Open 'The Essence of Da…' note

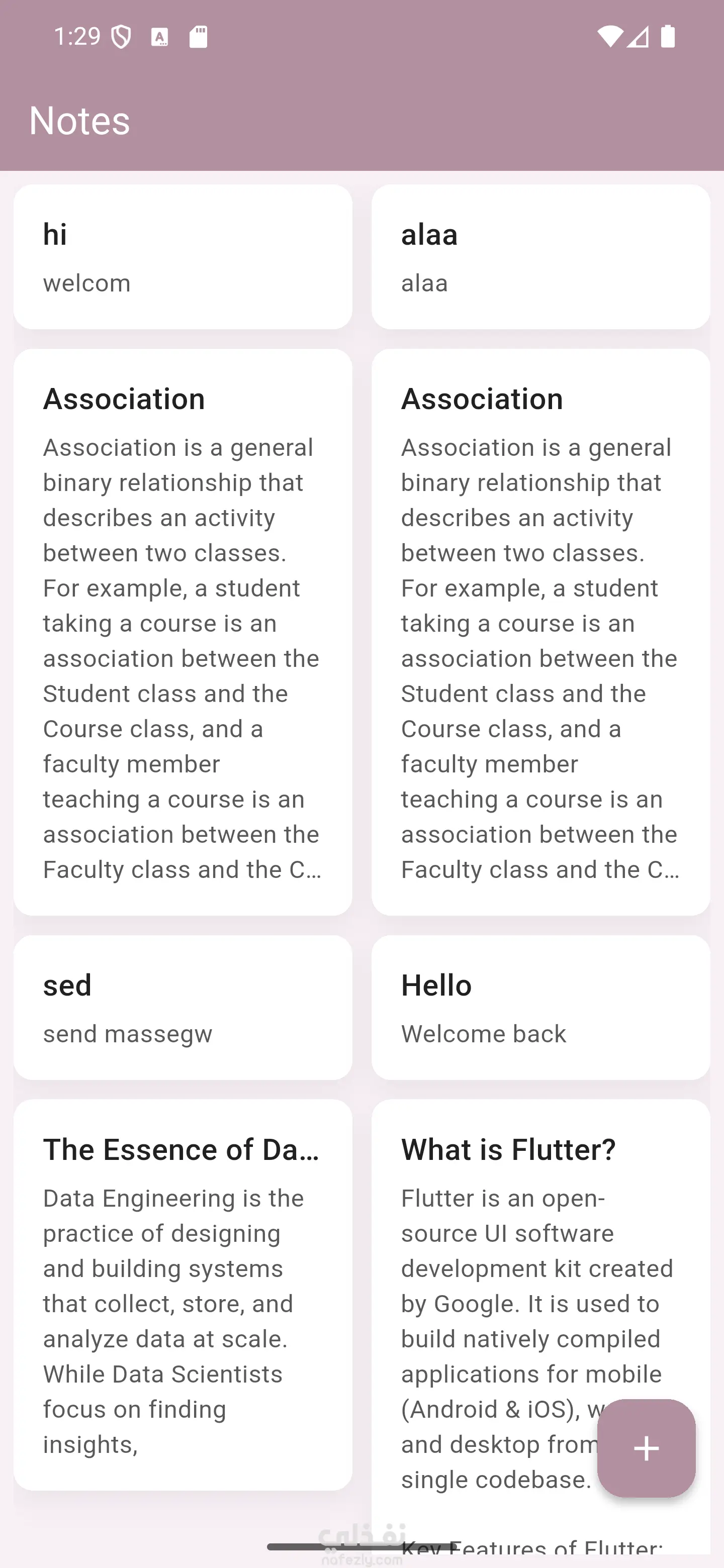pyautogui.click(x=183, y=1295)
